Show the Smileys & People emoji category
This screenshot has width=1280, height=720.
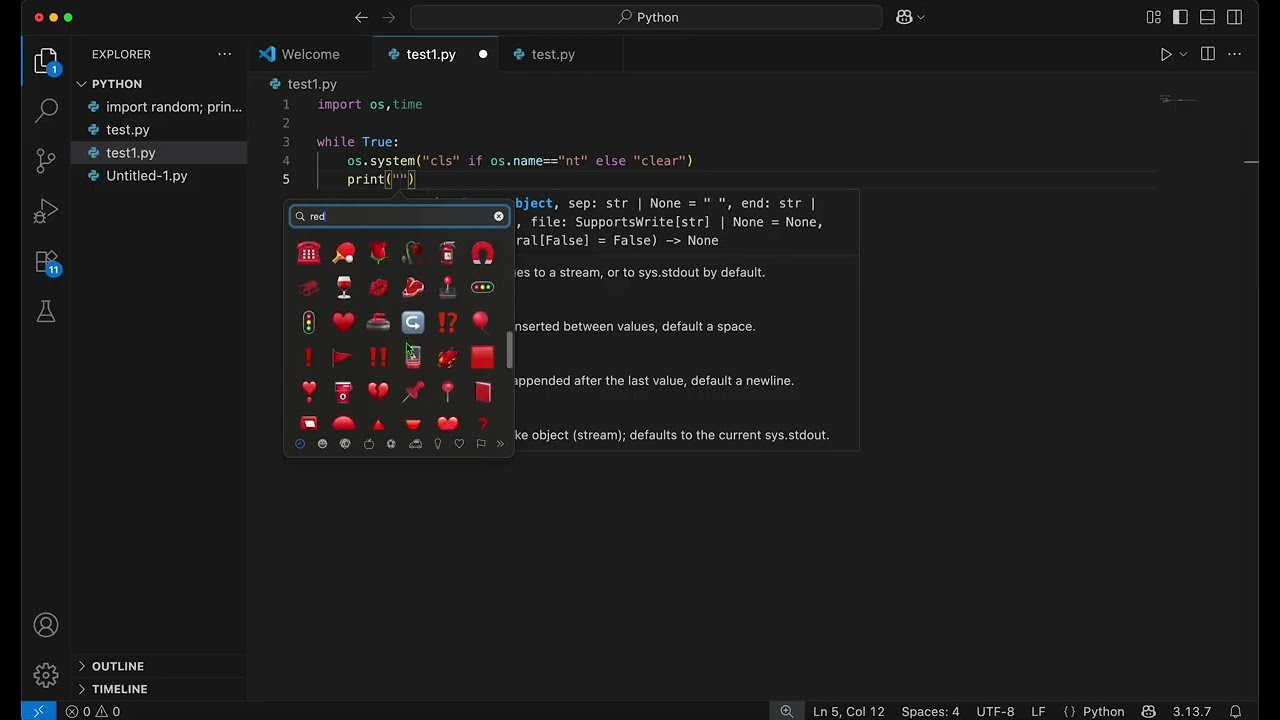[x=322, y=444]
